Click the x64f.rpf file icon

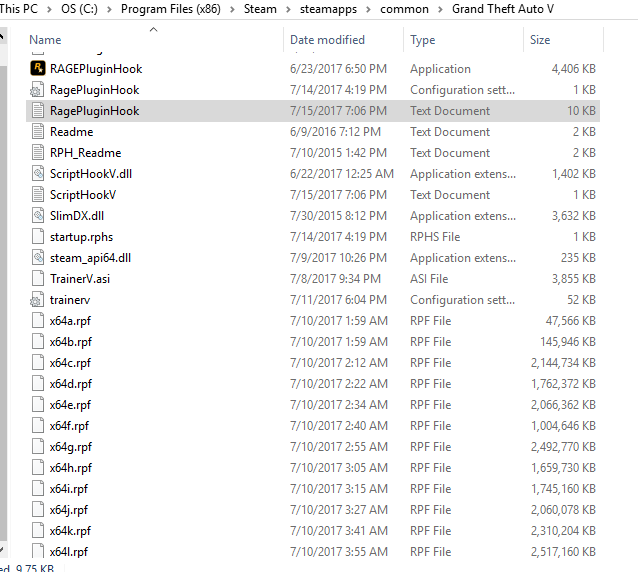38,426
